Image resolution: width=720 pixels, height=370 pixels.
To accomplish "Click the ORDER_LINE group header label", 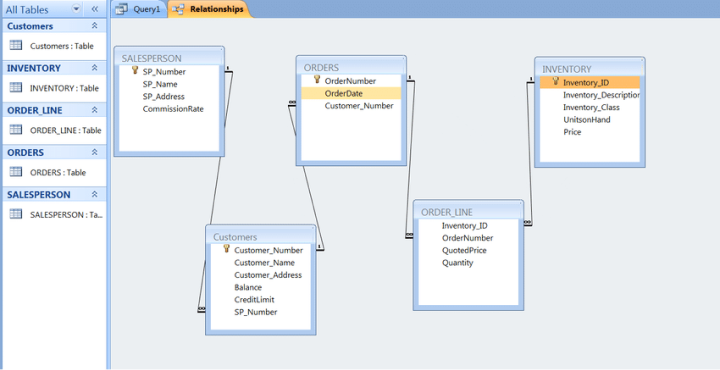I will [35, 111].
